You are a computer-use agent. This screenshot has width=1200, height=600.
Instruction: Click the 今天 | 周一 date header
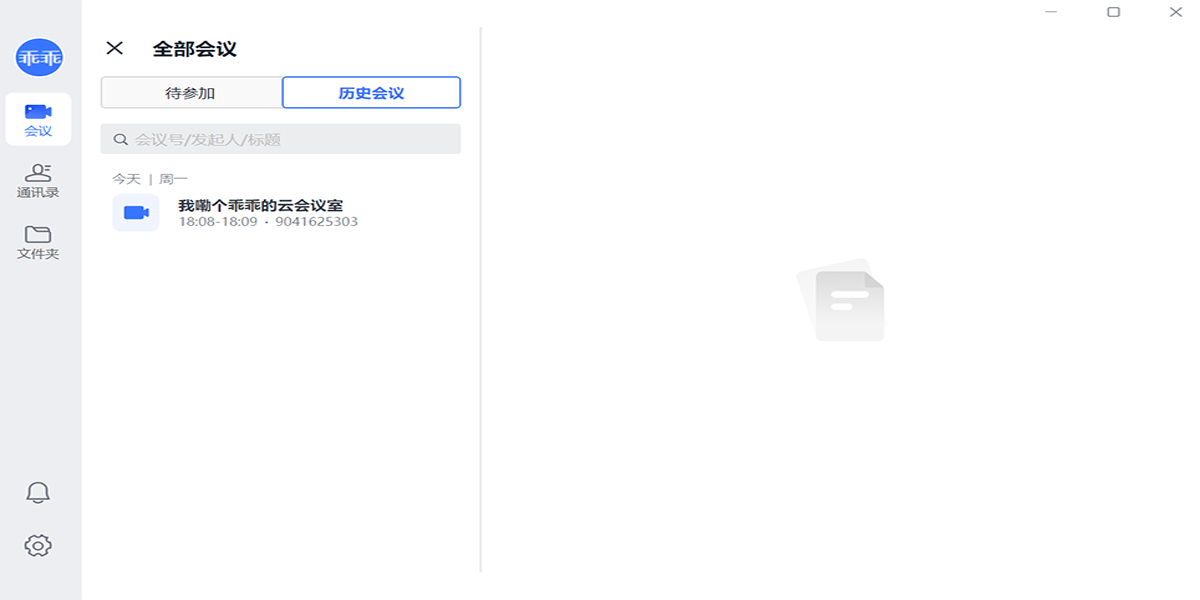coord(150,179)
